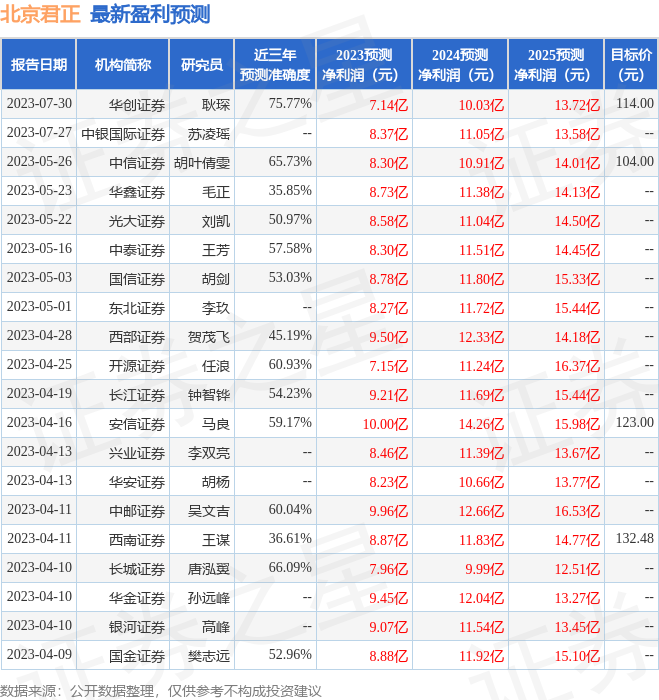The height and width of the screenshot is (700, 659).
Task: Click the 最新盈利预测 heading
Action: 150,14
